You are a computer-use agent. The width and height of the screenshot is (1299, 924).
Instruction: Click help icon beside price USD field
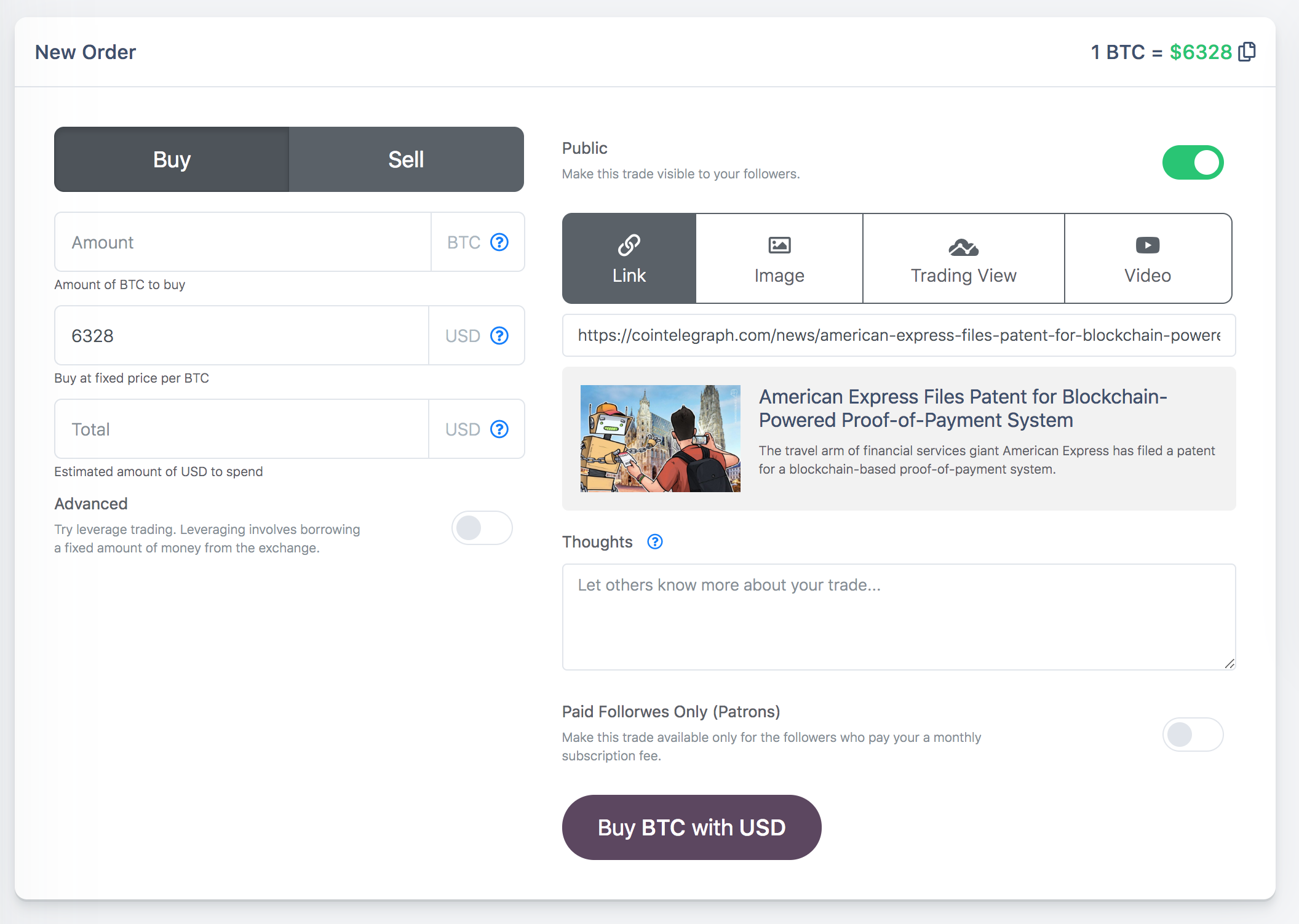[499, 336]
